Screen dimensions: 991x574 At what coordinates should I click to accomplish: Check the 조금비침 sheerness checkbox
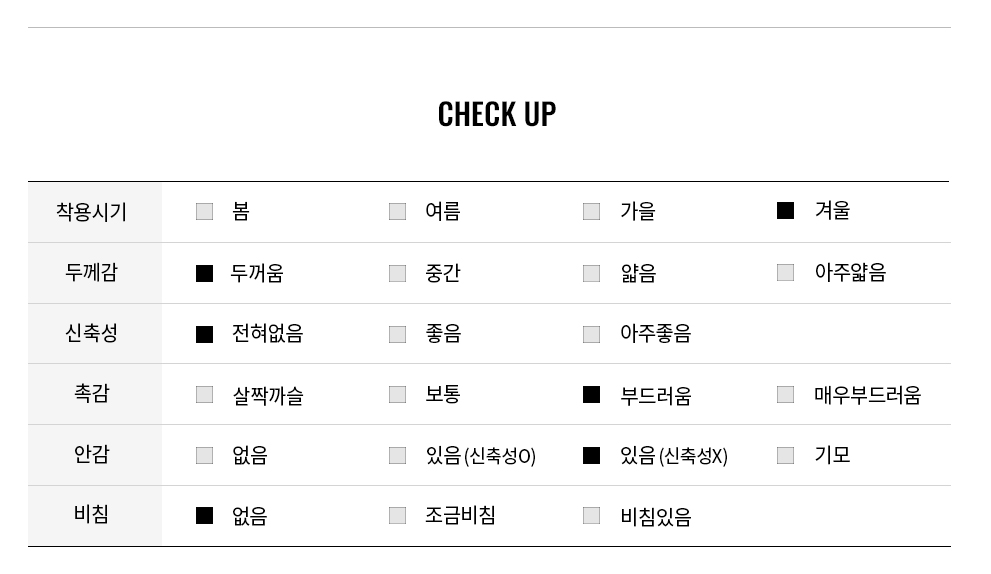(x=398, y=515)
